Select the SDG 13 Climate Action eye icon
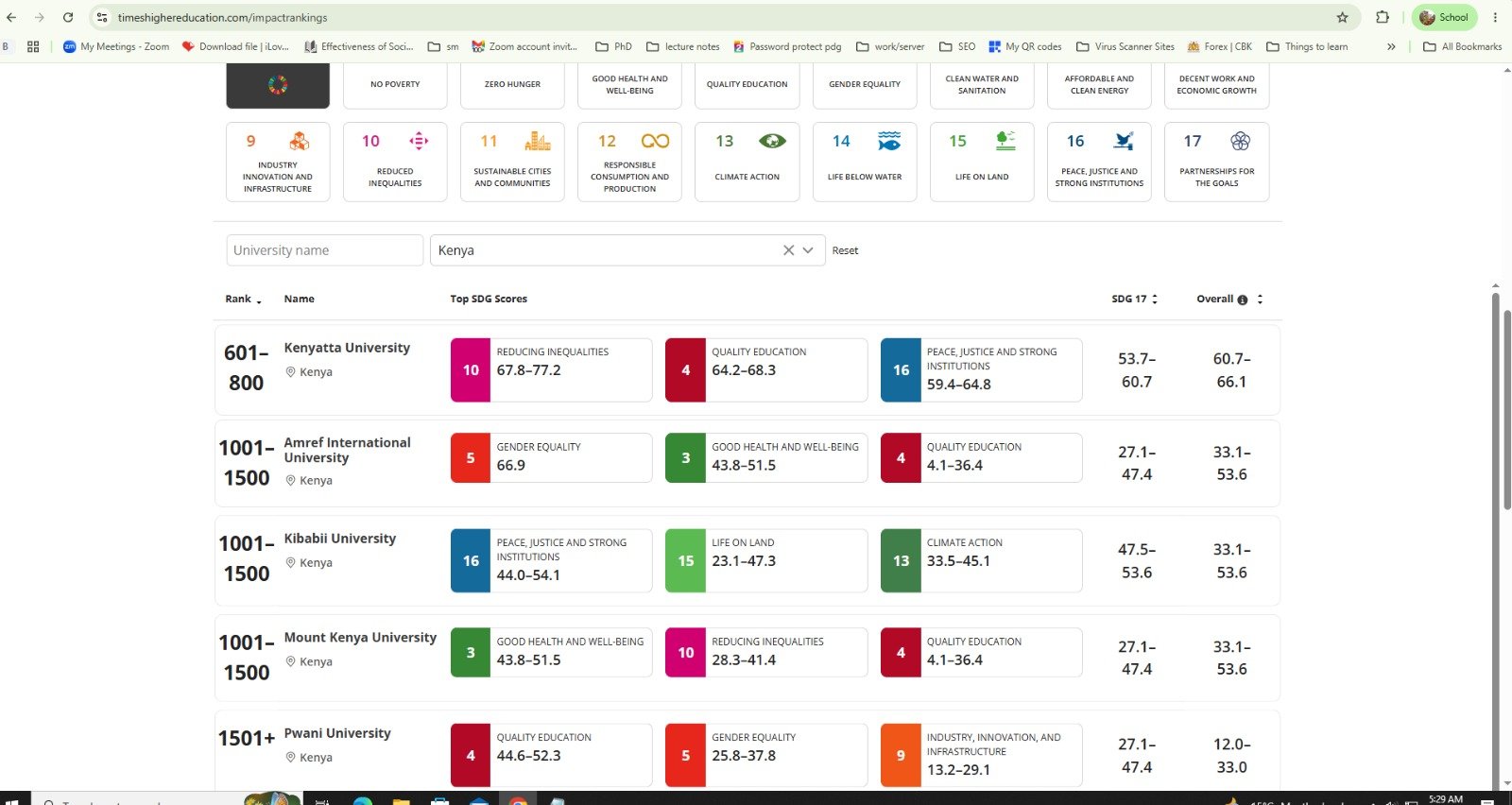1512x805 pixels. pos(772,141)
